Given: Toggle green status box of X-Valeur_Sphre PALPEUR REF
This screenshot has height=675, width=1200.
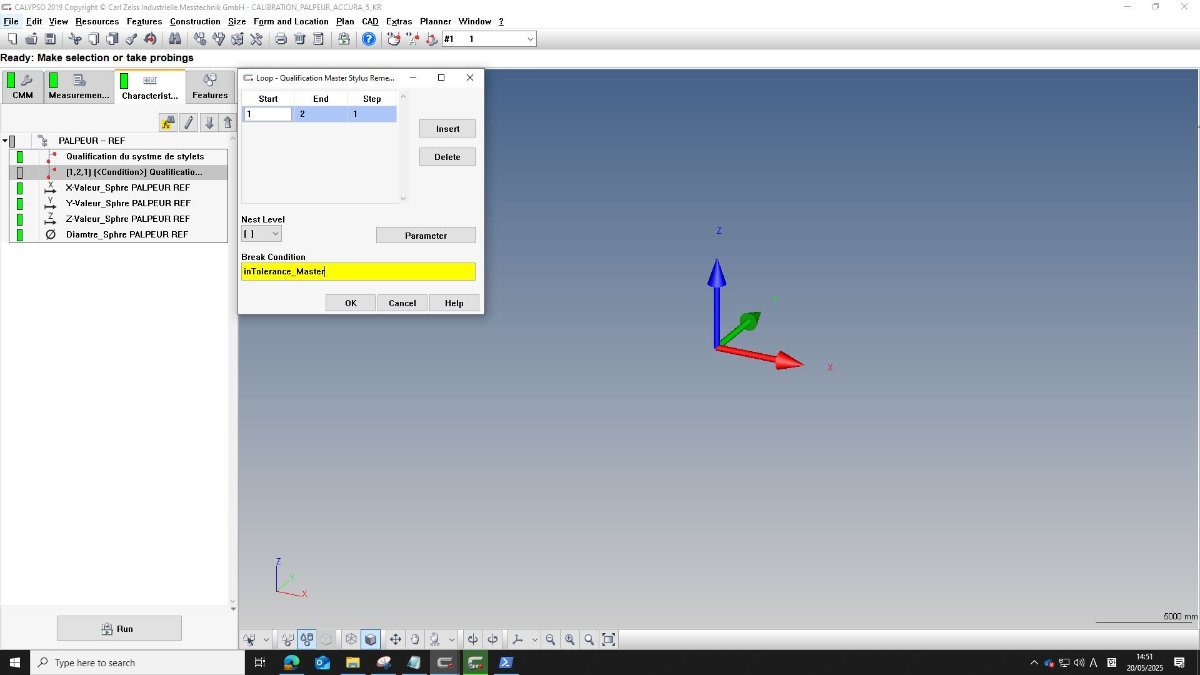Looking at the screenshot, I should tap(20, 188).
